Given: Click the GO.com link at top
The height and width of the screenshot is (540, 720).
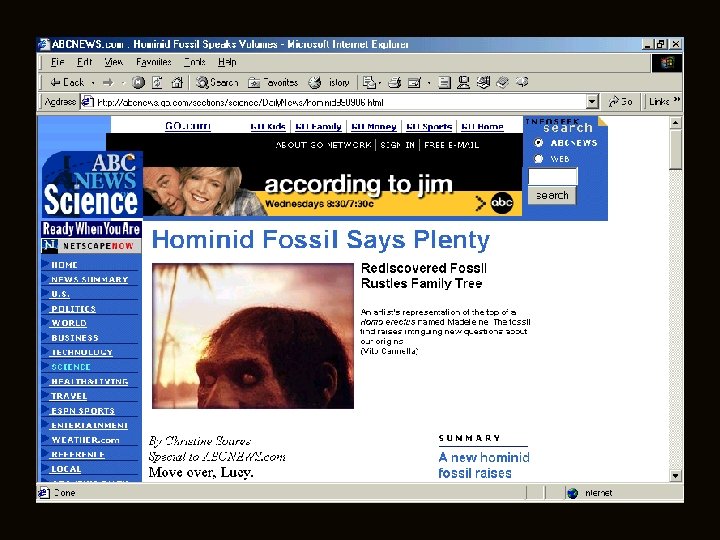Looking at the screenshot, I should 188,126.
